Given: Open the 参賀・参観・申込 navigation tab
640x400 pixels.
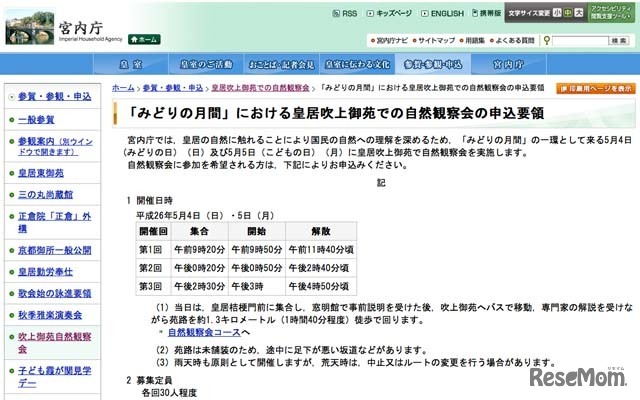Looking at the screenshot, I should click(433, 64).
